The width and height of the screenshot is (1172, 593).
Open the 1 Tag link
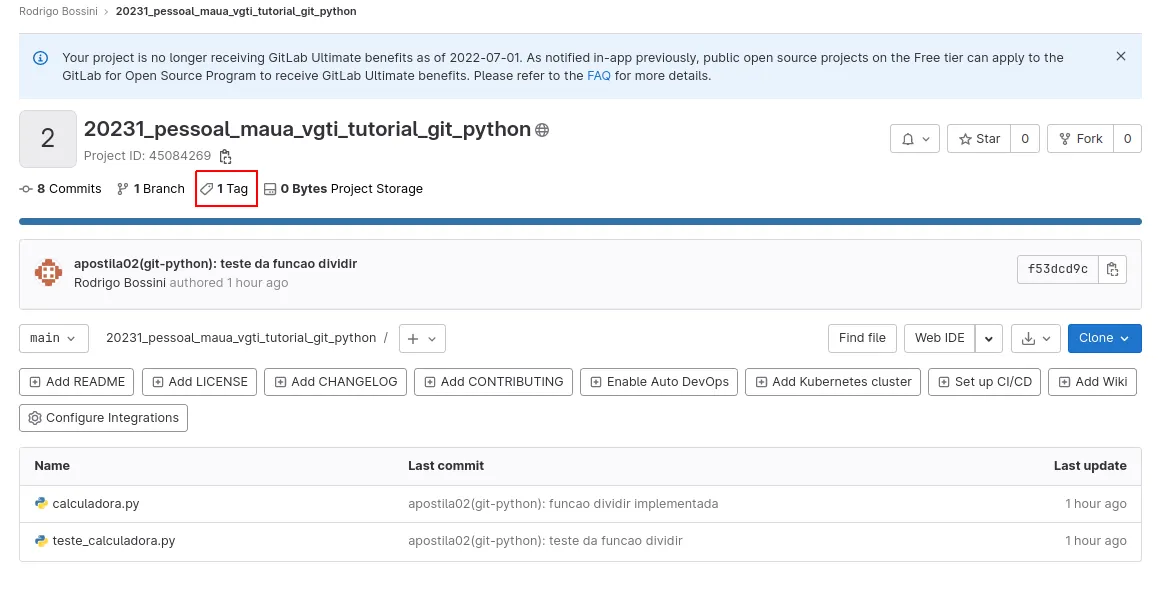click(x=224, y=189)
